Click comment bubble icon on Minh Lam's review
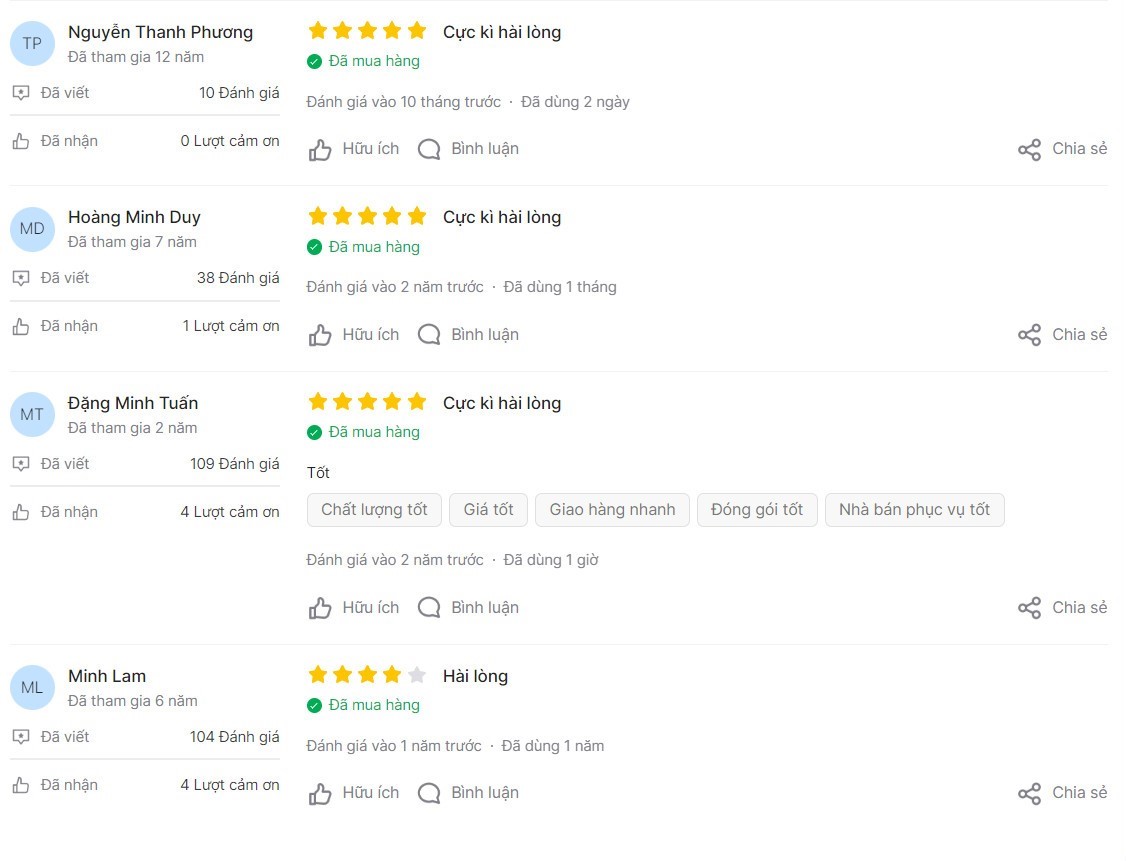 click(x=429, y=793)
